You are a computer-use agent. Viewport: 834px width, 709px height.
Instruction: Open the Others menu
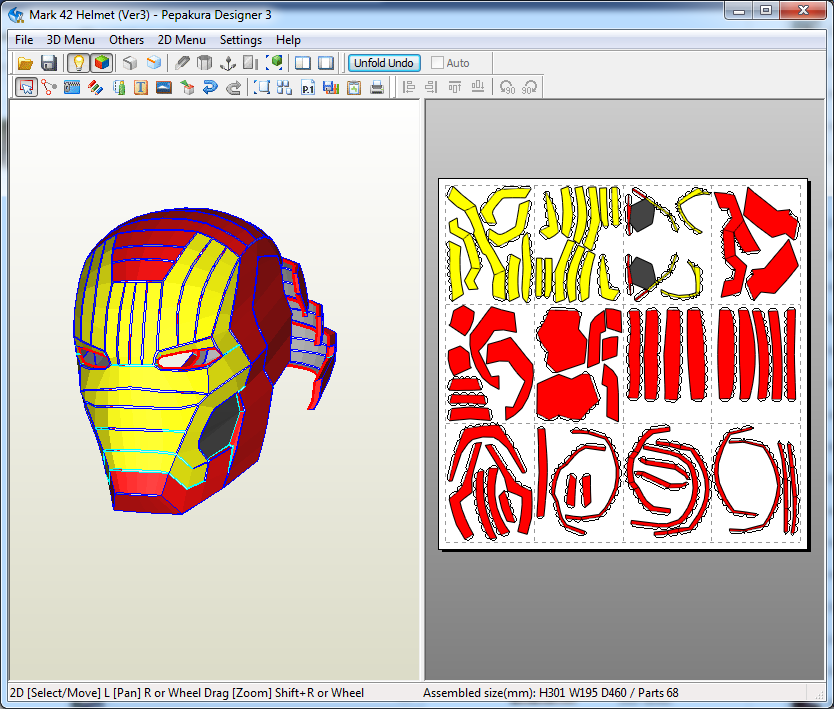point(127,40)
